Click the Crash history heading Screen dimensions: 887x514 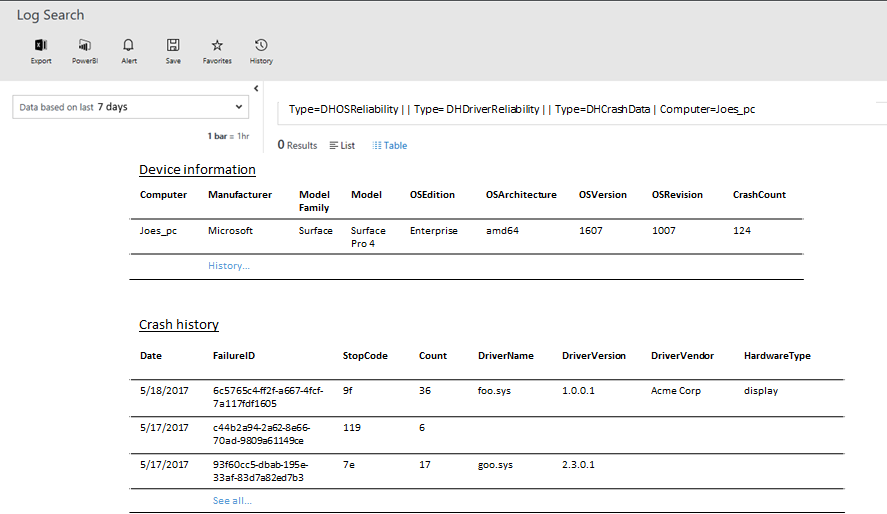179,325
